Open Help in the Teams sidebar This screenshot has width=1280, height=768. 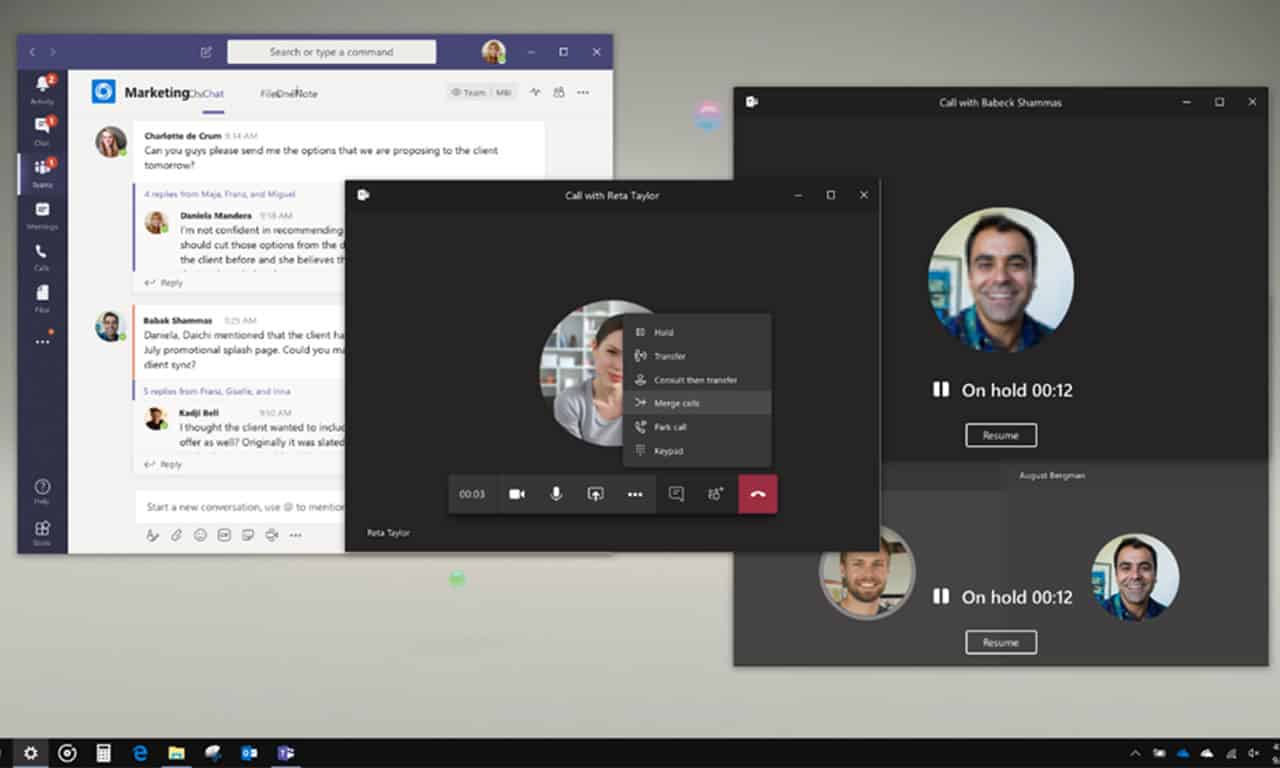click(42, 491)
